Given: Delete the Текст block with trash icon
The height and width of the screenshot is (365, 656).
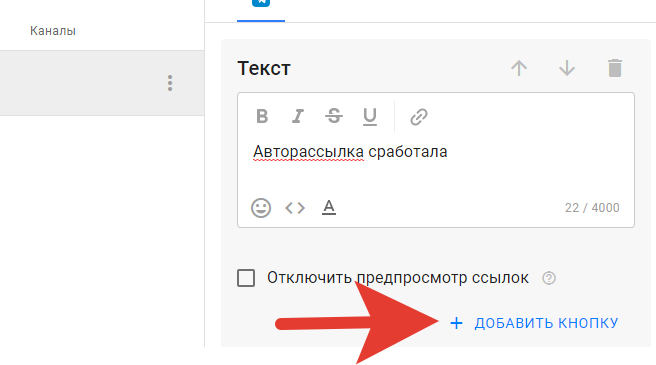Looking at the screenshot, I should click(615, 68).
